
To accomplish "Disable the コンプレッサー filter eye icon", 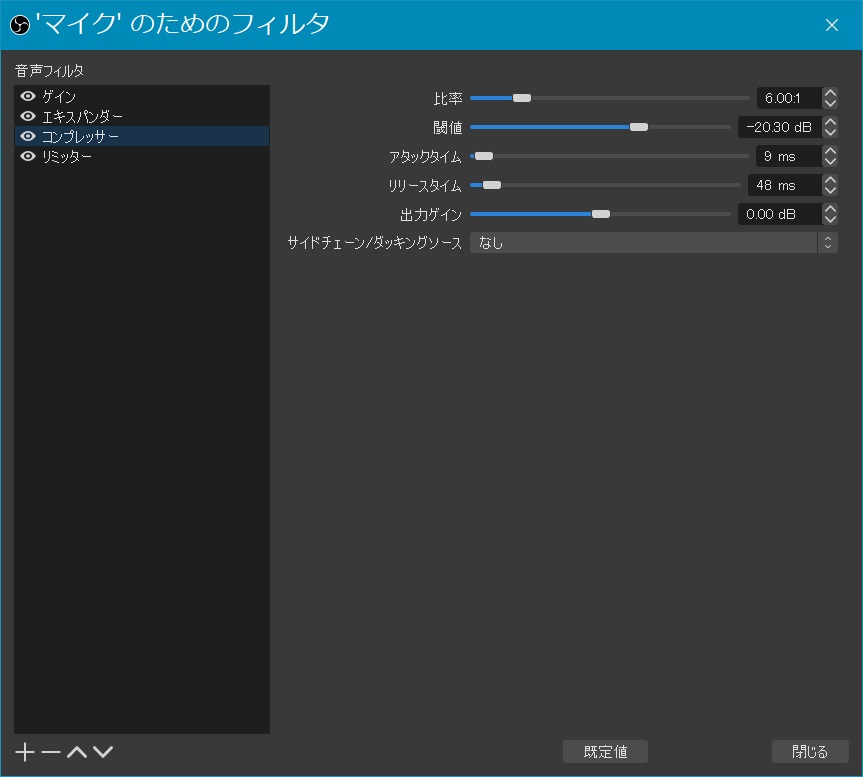I will (x=28, y=137).
